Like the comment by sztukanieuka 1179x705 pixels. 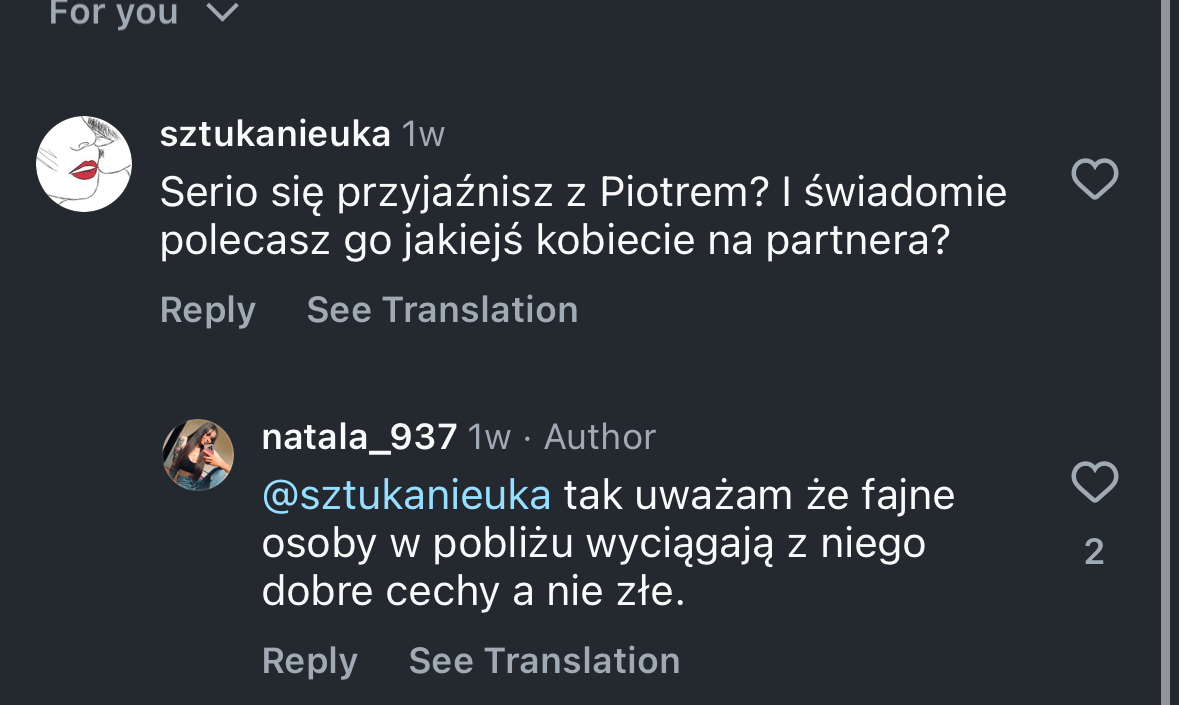[x=1094, y=180]
